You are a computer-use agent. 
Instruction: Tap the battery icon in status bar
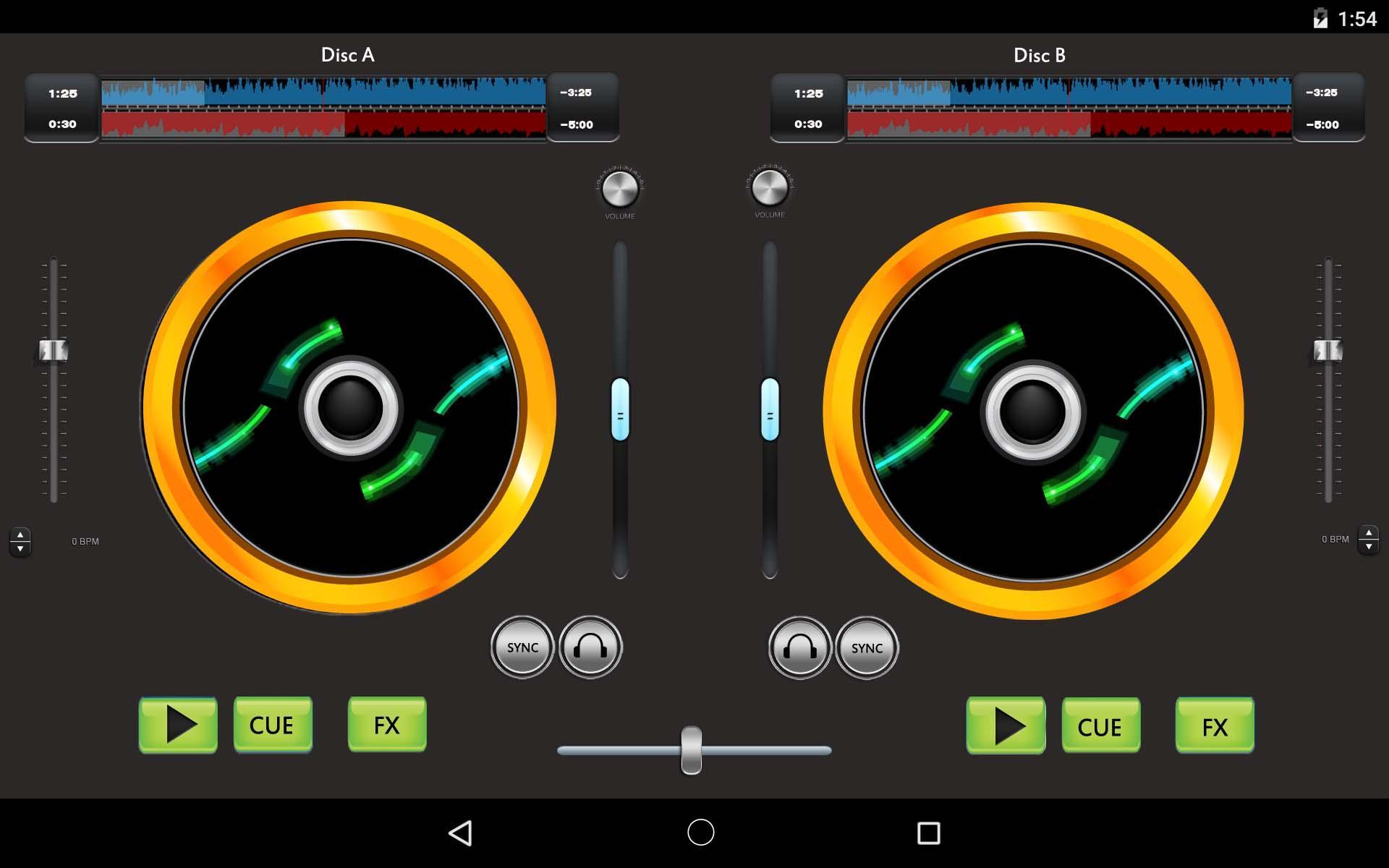(1320, 18)
